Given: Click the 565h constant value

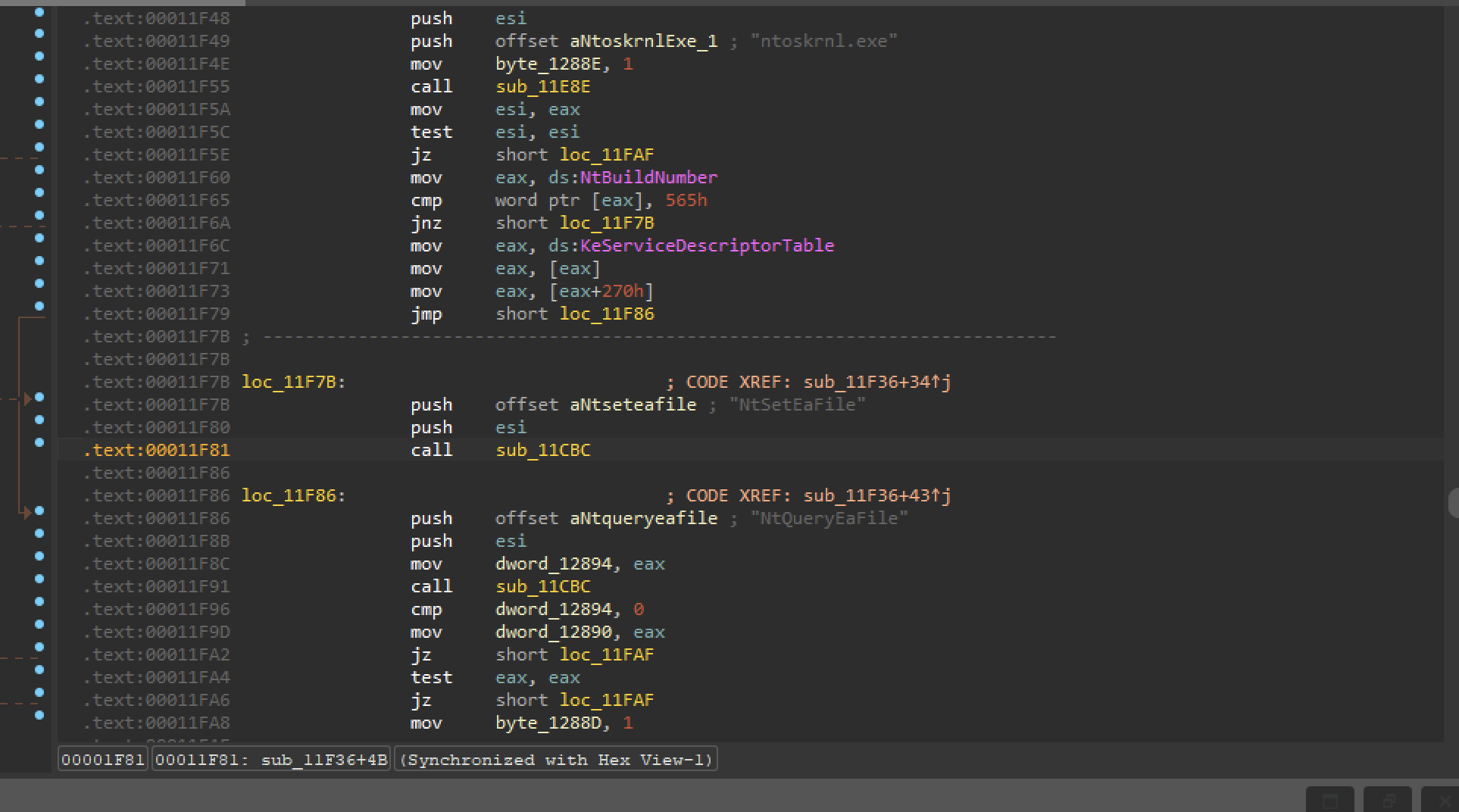Looking at the screenshot, I should (686, 200).
